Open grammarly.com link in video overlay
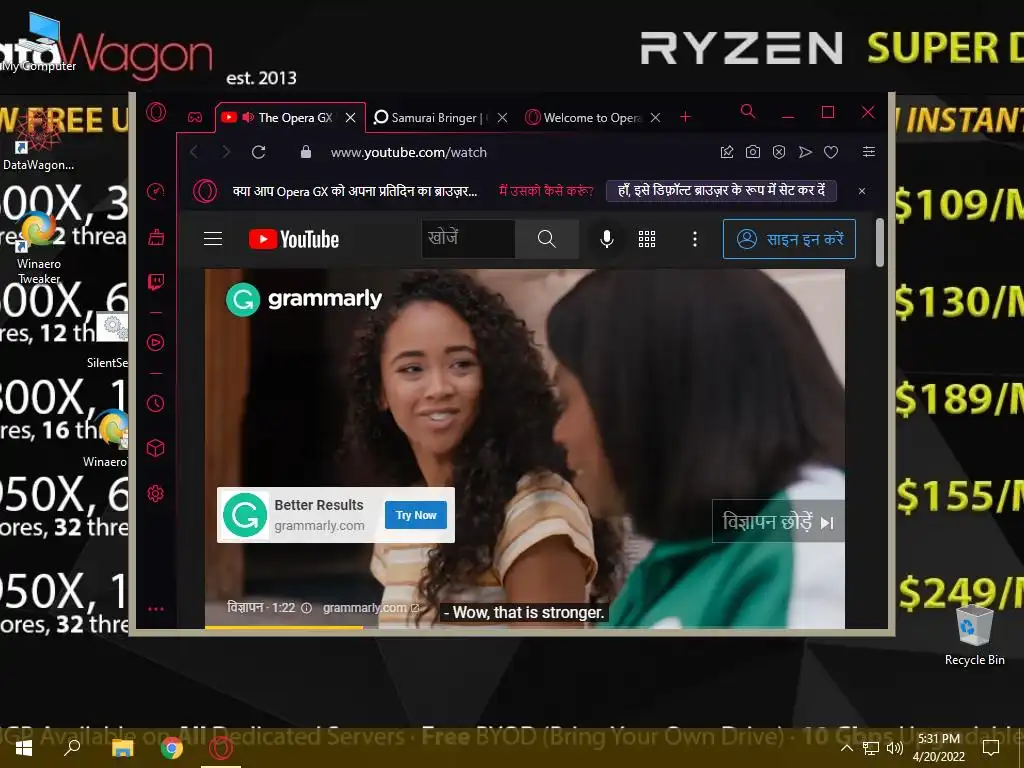1024x768 pixels. (x=371, y=608)
